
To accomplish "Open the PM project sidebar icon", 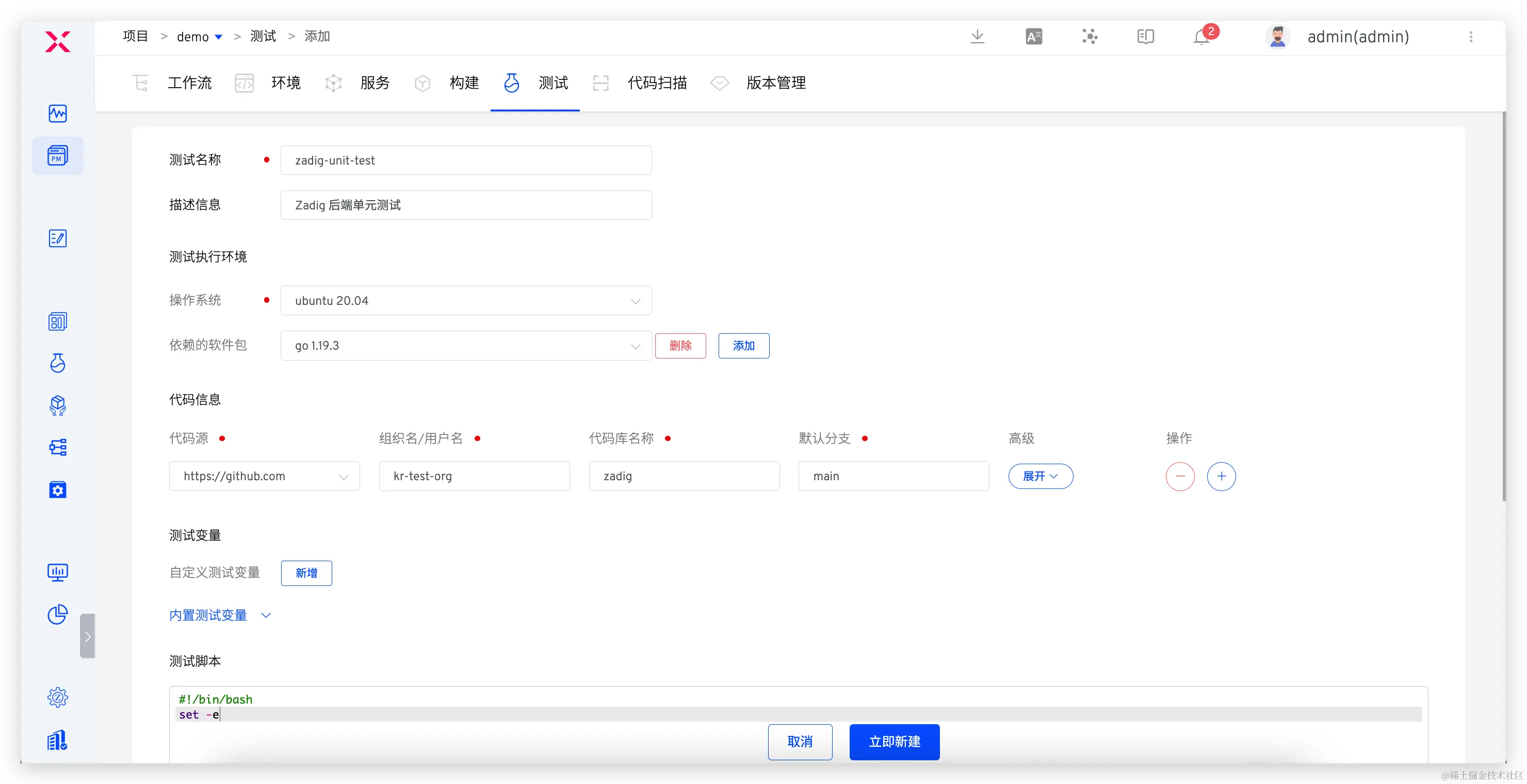I will (x=57, y=156).
